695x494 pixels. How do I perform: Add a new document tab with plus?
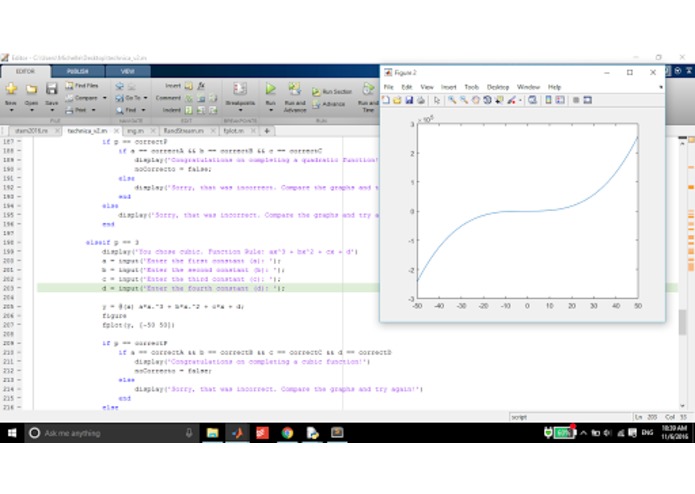[x=267, y=131]
